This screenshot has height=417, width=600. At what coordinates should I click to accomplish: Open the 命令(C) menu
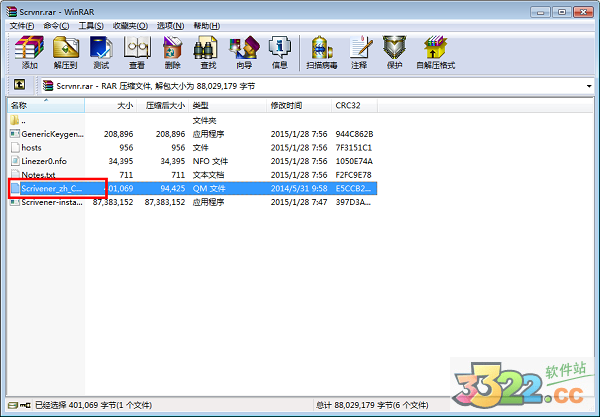click(x=56, y=26)
